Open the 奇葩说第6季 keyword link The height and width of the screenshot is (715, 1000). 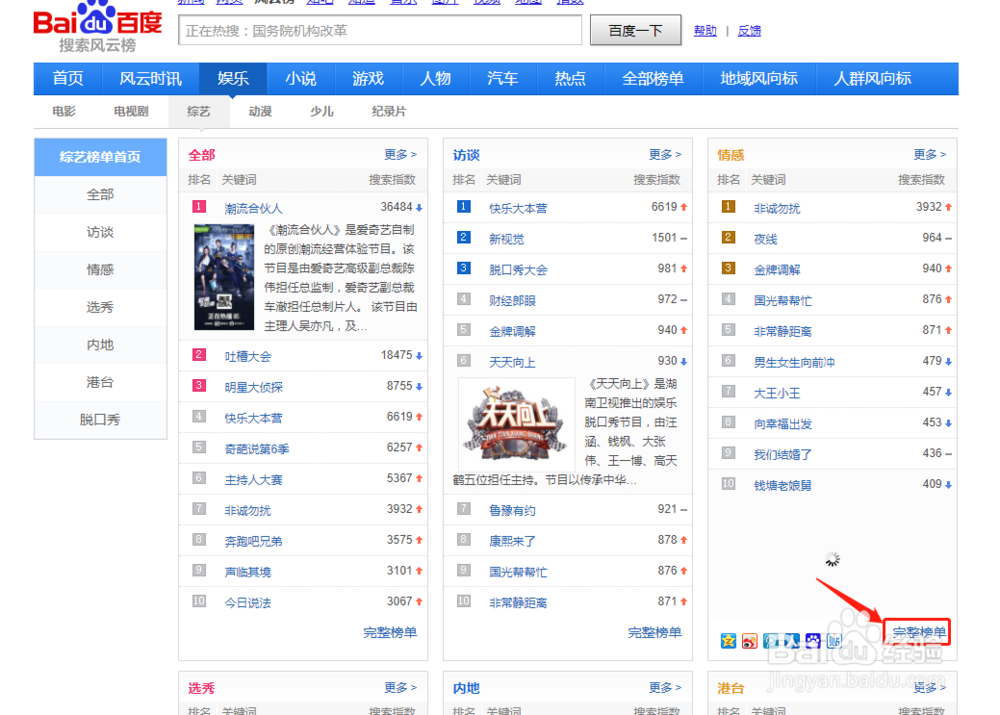click(257, 449)
